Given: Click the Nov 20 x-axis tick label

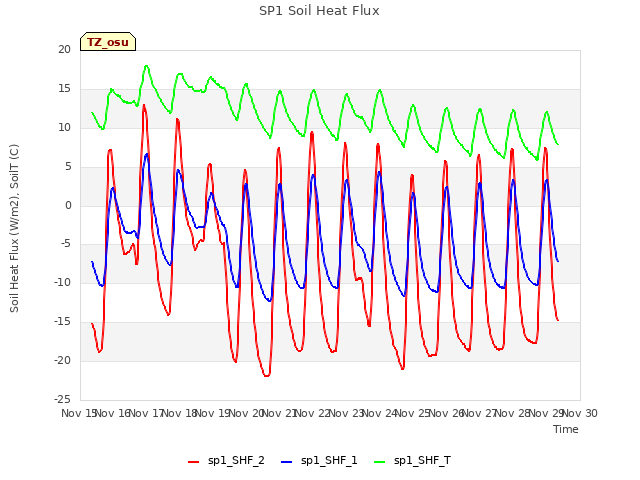Looking at the screenshot, I should click(247, 413).
